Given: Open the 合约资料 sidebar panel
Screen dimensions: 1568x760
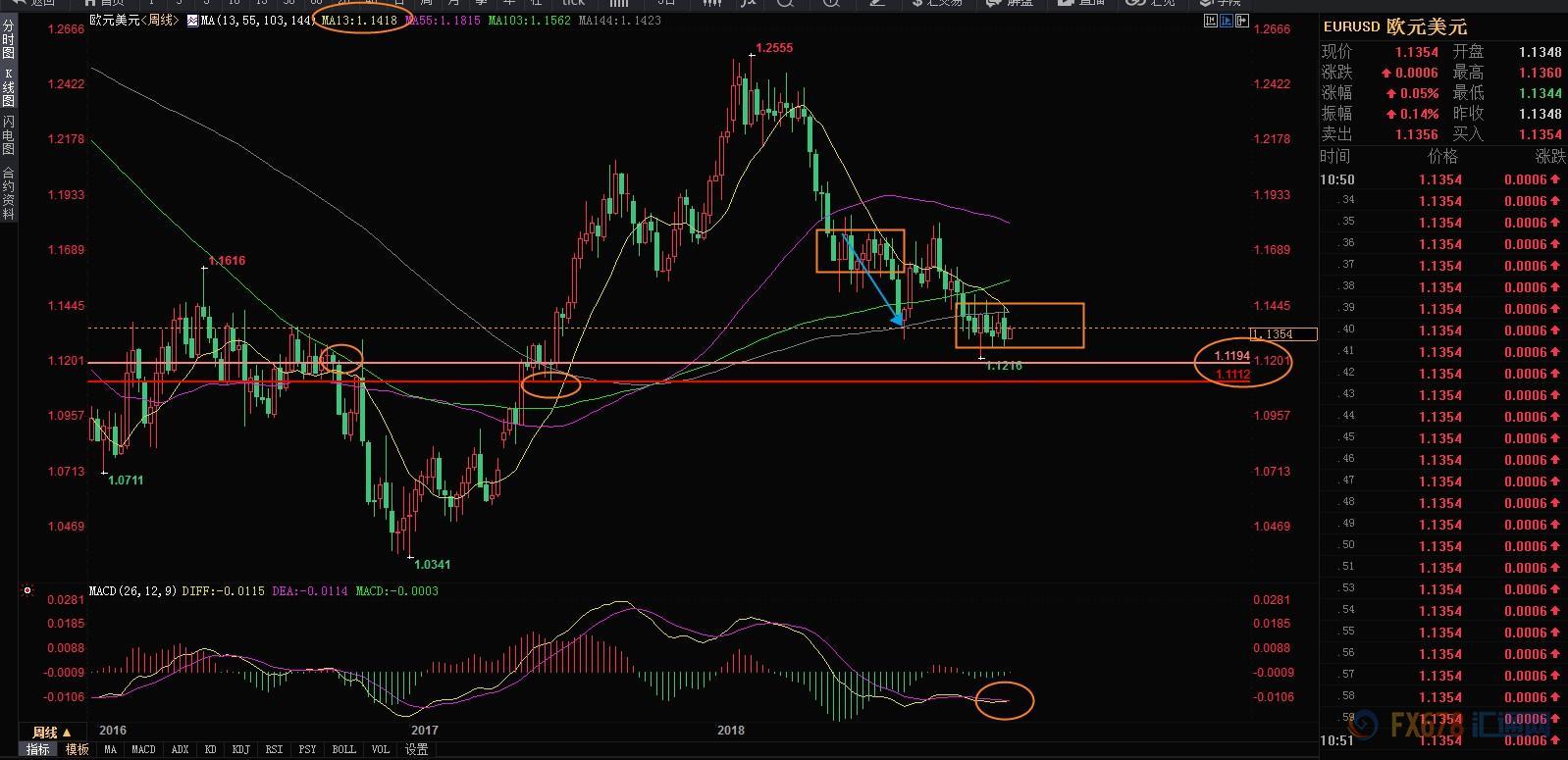Looking at the screenshot, I should [x=9, y=192].
